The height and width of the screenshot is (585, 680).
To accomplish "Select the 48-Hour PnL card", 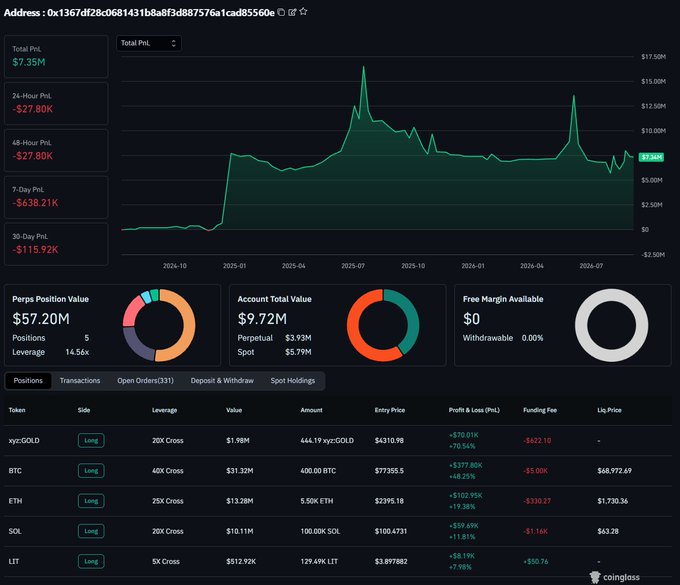I will pyautogui.click(x=56, y=150).
